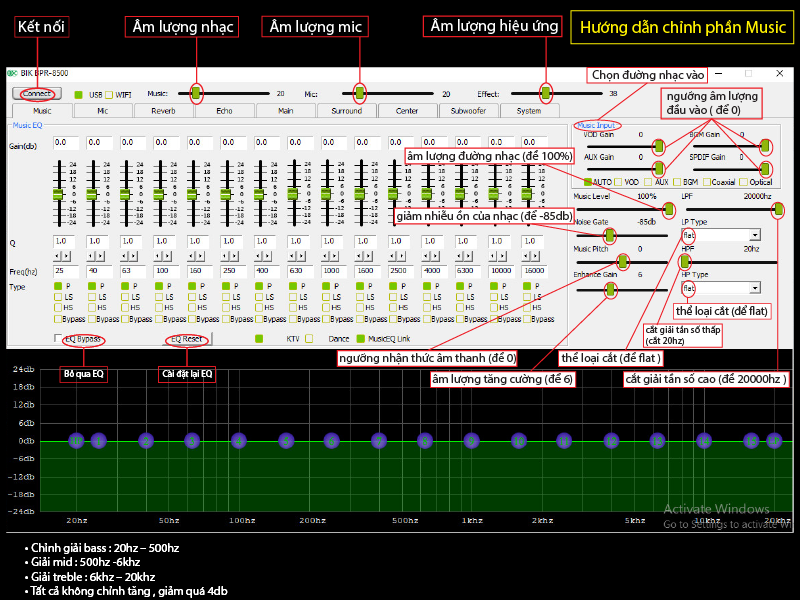Select BGM music input source
The height and width of the screenshot is (600, 800).
click(x=677, y=182)
